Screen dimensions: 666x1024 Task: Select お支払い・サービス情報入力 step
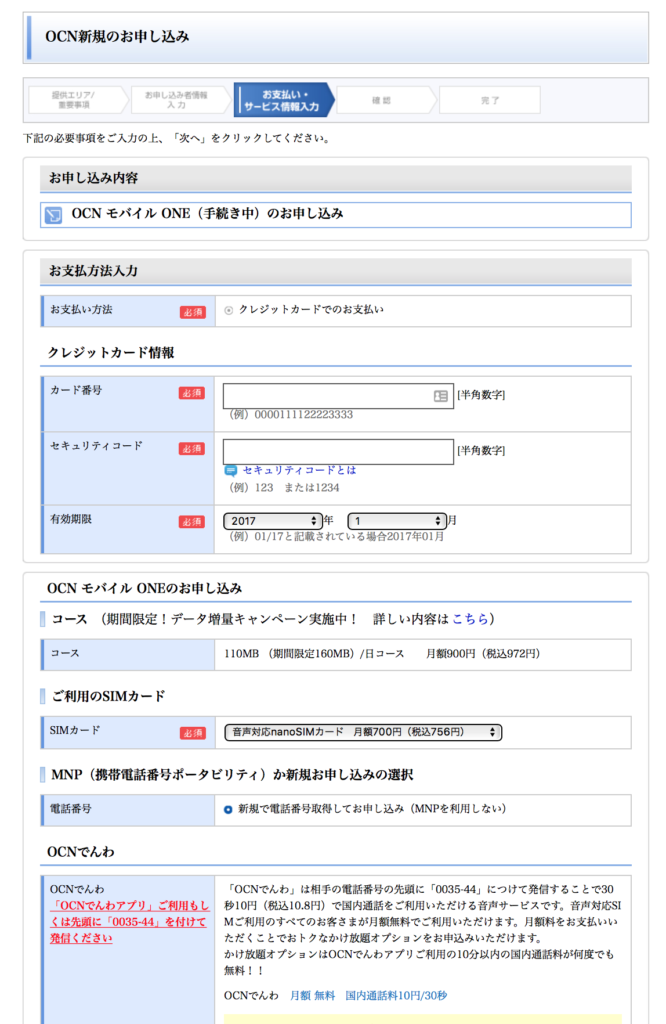282,100
